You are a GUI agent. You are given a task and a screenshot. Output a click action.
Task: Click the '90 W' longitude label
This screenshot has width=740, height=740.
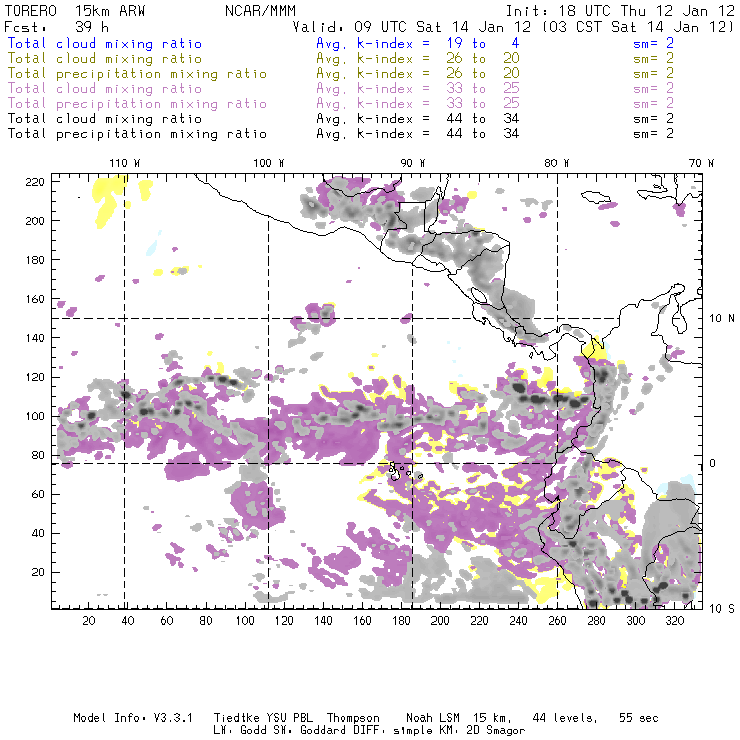pyautogui.click(x=413, y=163)
